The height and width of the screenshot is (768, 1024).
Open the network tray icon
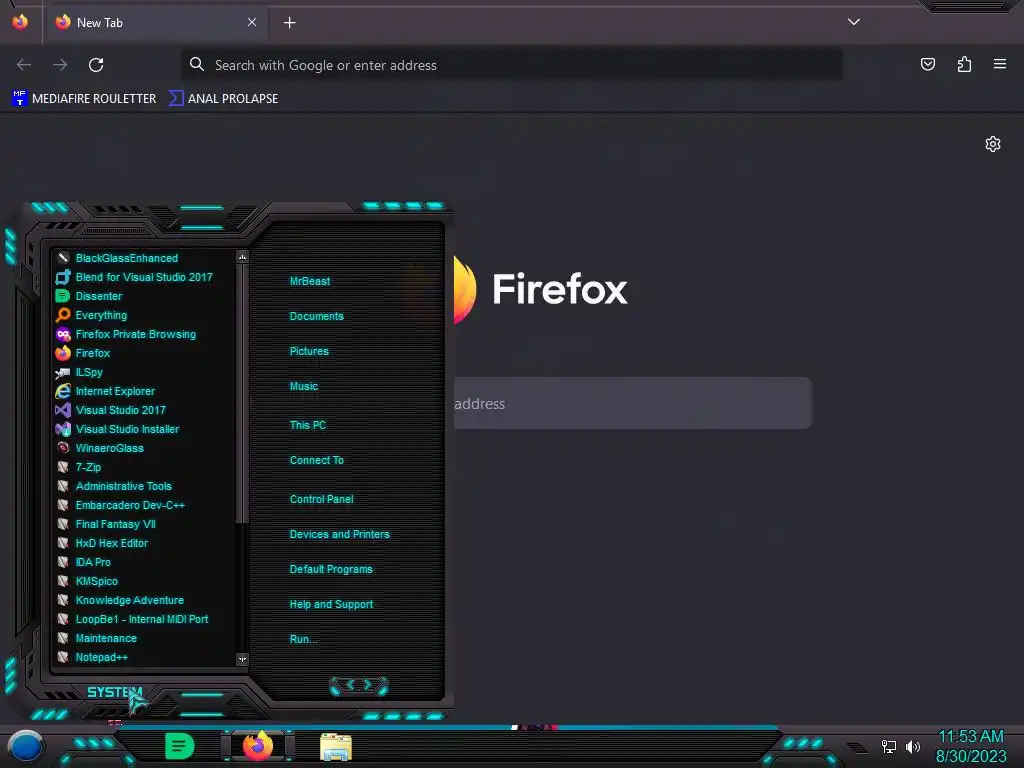click(889, 746)
